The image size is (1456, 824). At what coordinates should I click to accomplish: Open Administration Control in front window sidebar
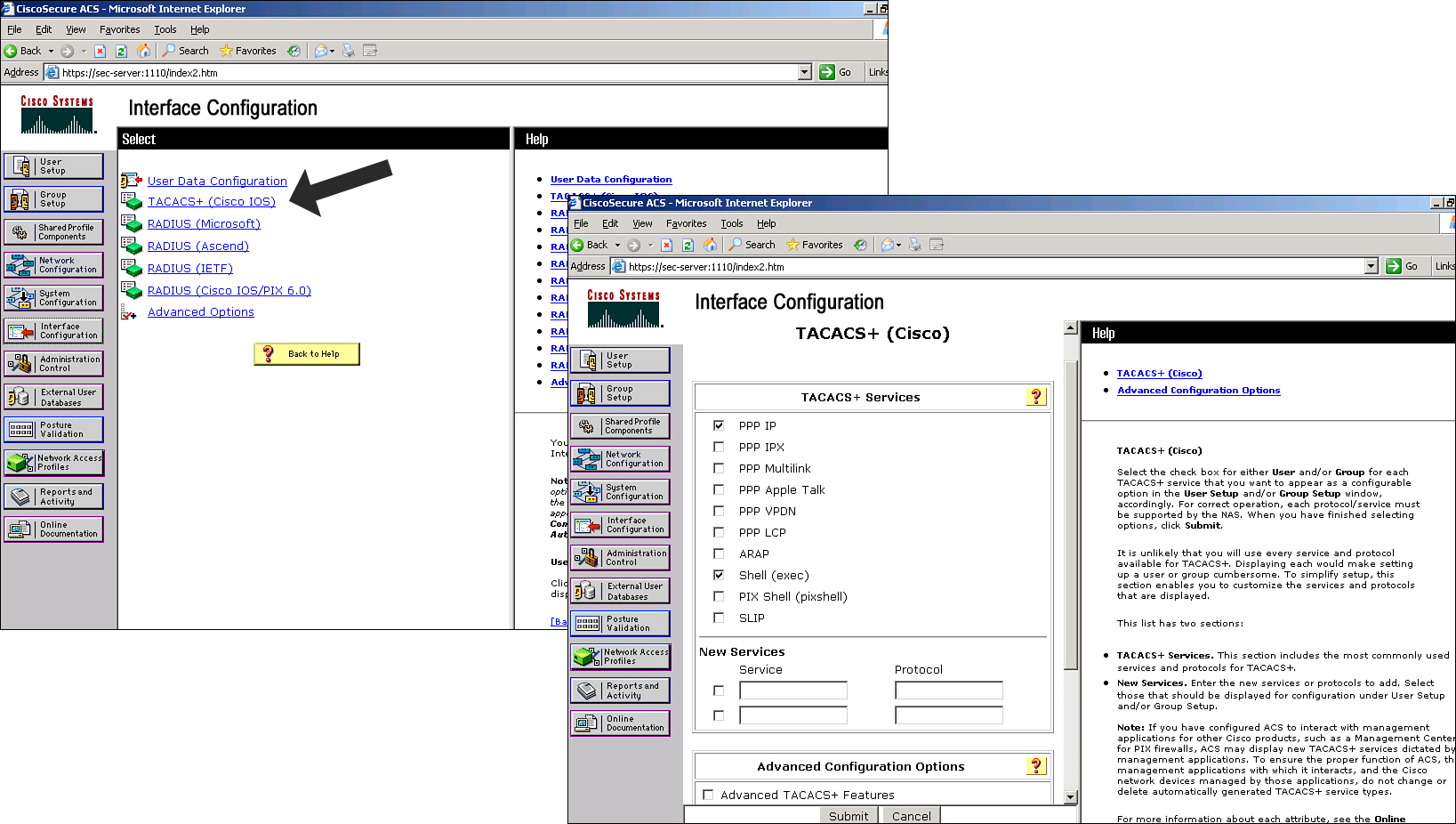pyautogui.click(x=620, y=558)
